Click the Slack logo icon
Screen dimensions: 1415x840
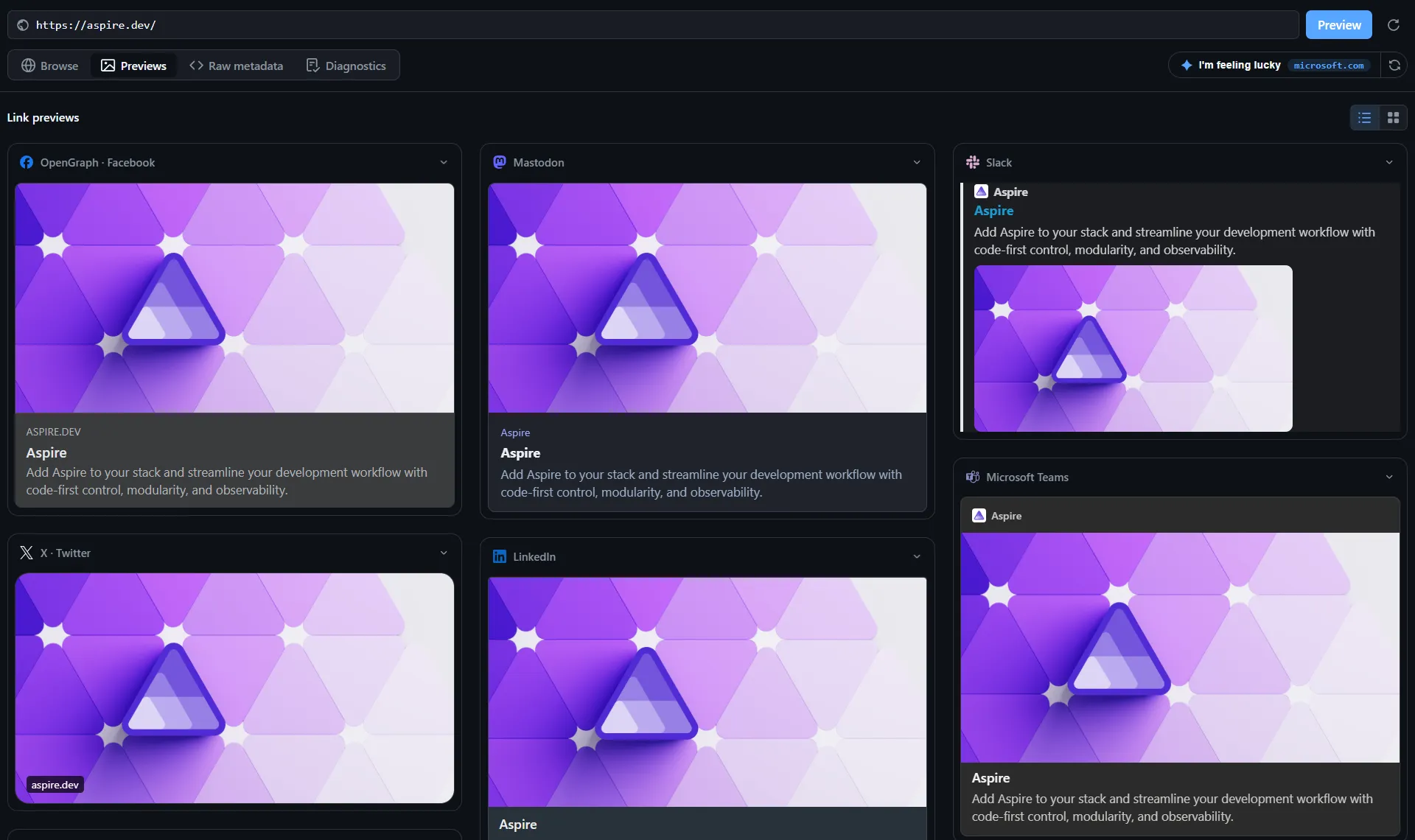[973, 162]
